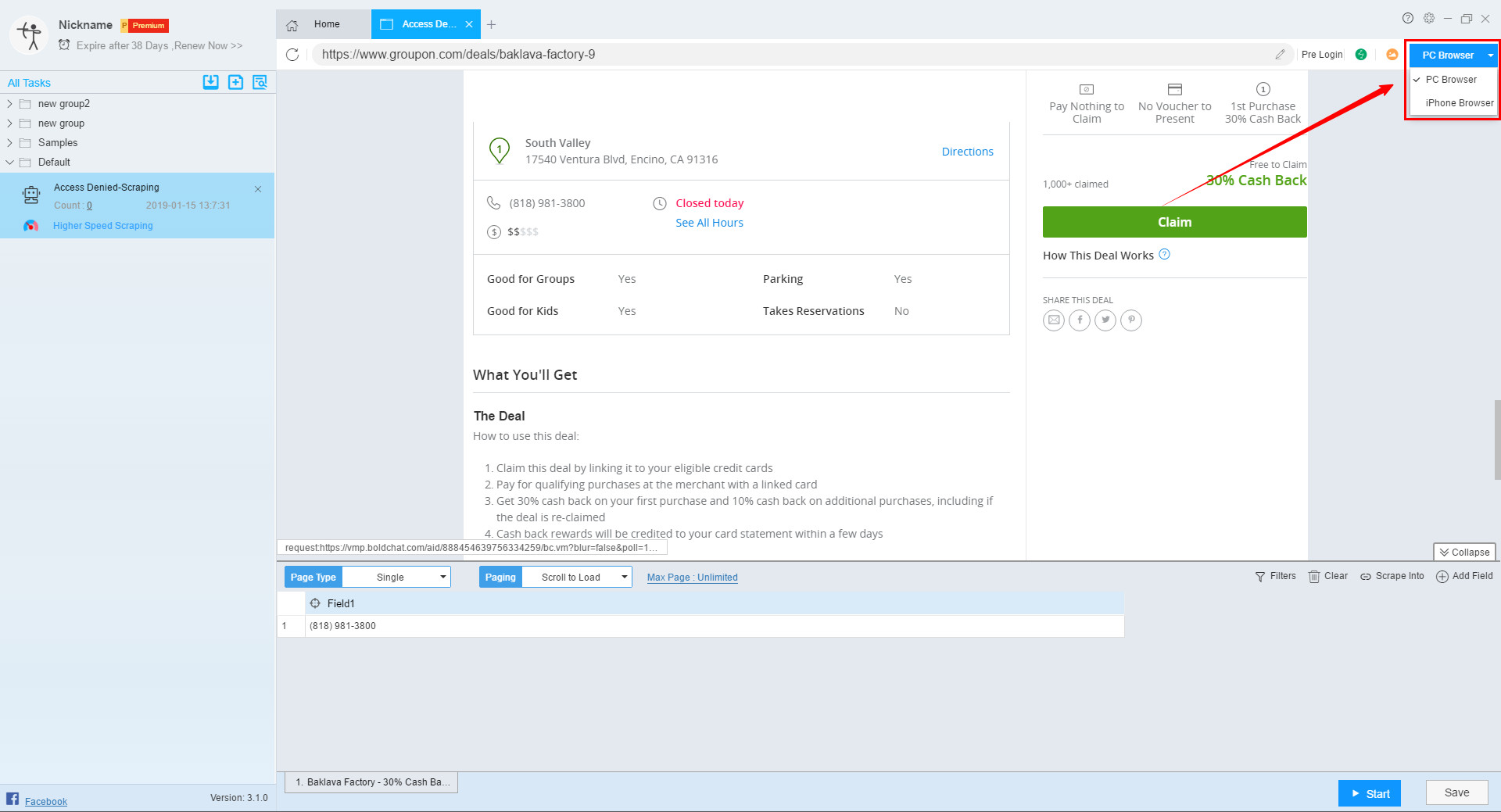
Task: Open the PC Browser dropdown arrow
Action: pyautogui.click(x=1490, y=55)
